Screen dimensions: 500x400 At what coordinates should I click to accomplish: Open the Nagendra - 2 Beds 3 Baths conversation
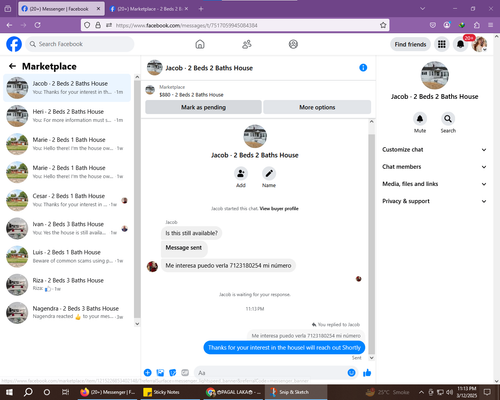point(67,313)
